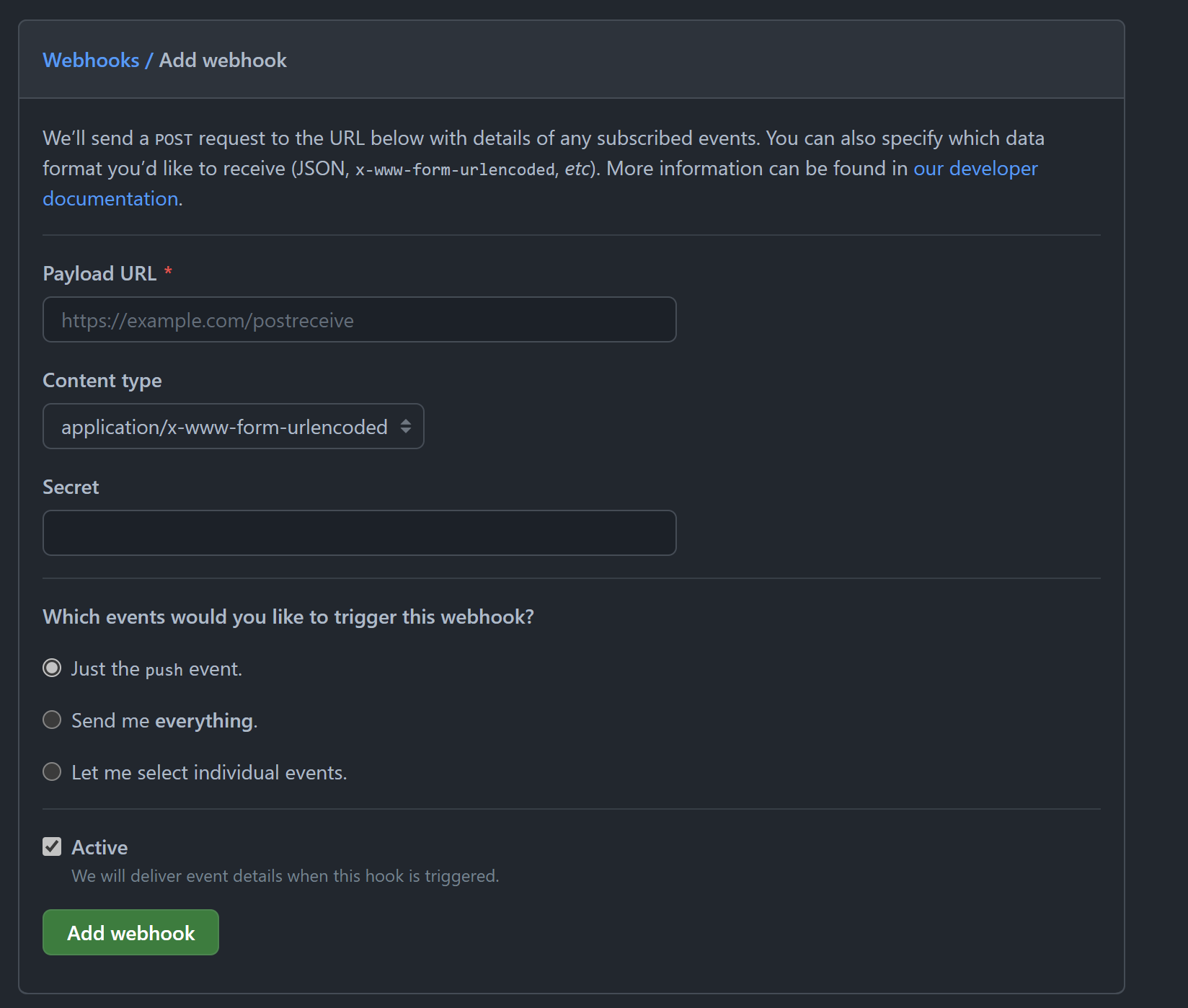The height and width of the screenshot is (1008, 1188).
Task: Uncheck the Active checkbox
Action: tap(52, 846)
